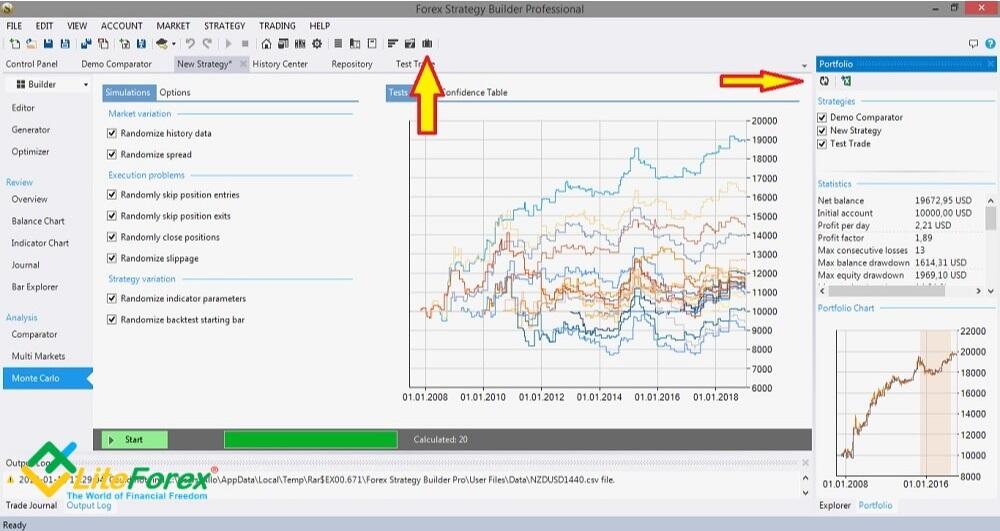
Task: Click the briefcase Portfolio toolbar icon
Action: (x=427, y=43)
